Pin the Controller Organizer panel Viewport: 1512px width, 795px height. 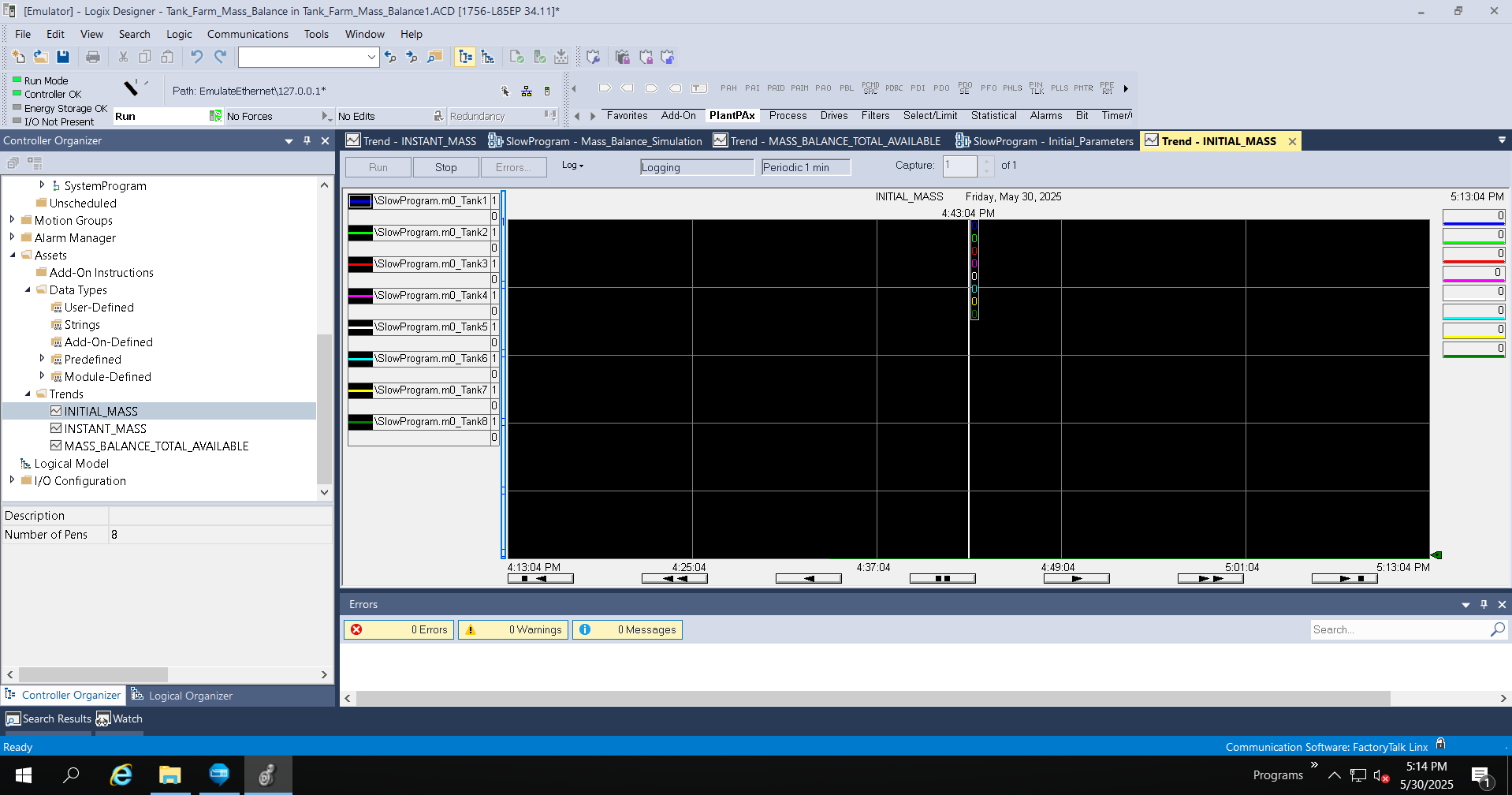(x=307, y=140)
